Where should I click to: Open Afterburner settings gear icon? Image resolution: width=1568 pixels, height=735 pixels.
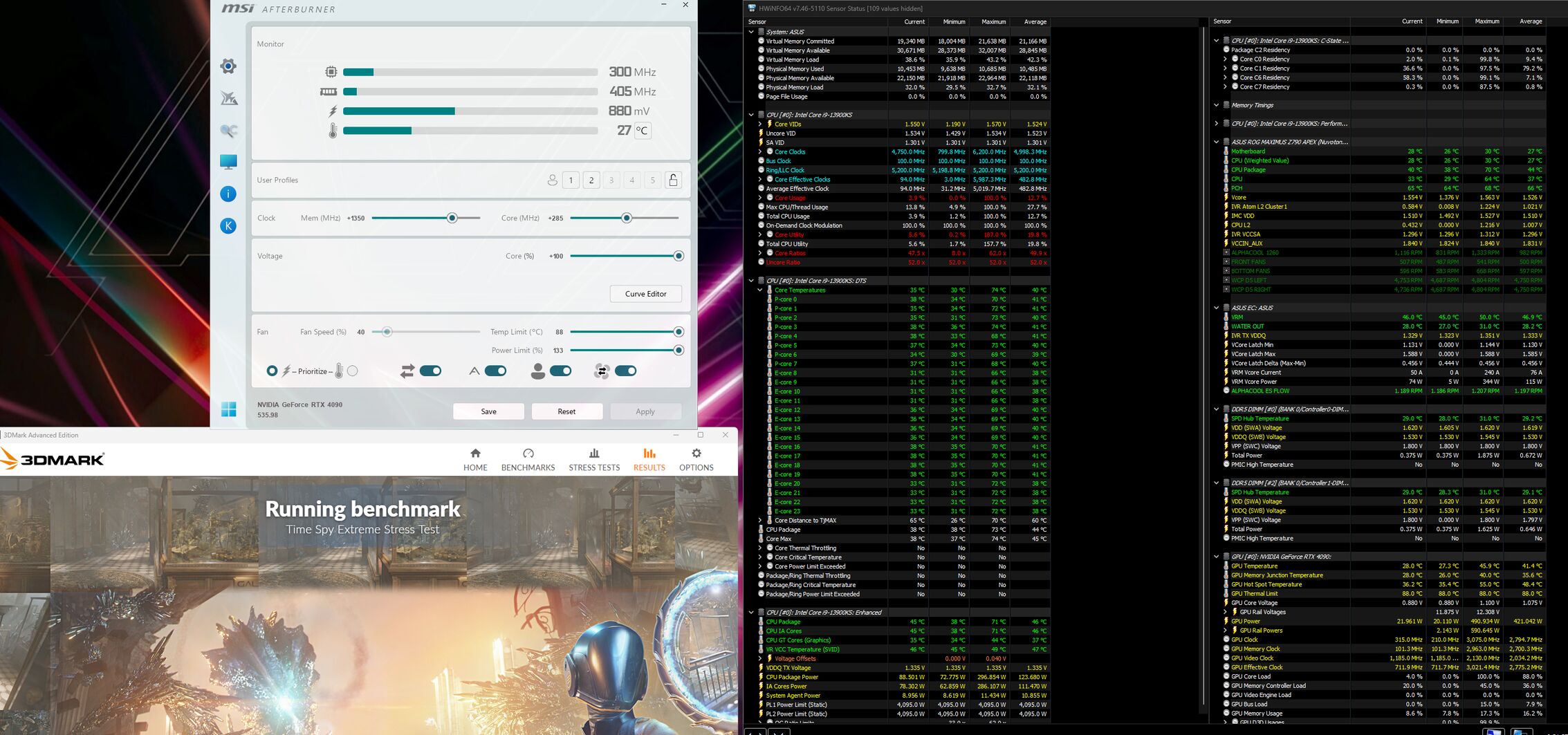228,66
